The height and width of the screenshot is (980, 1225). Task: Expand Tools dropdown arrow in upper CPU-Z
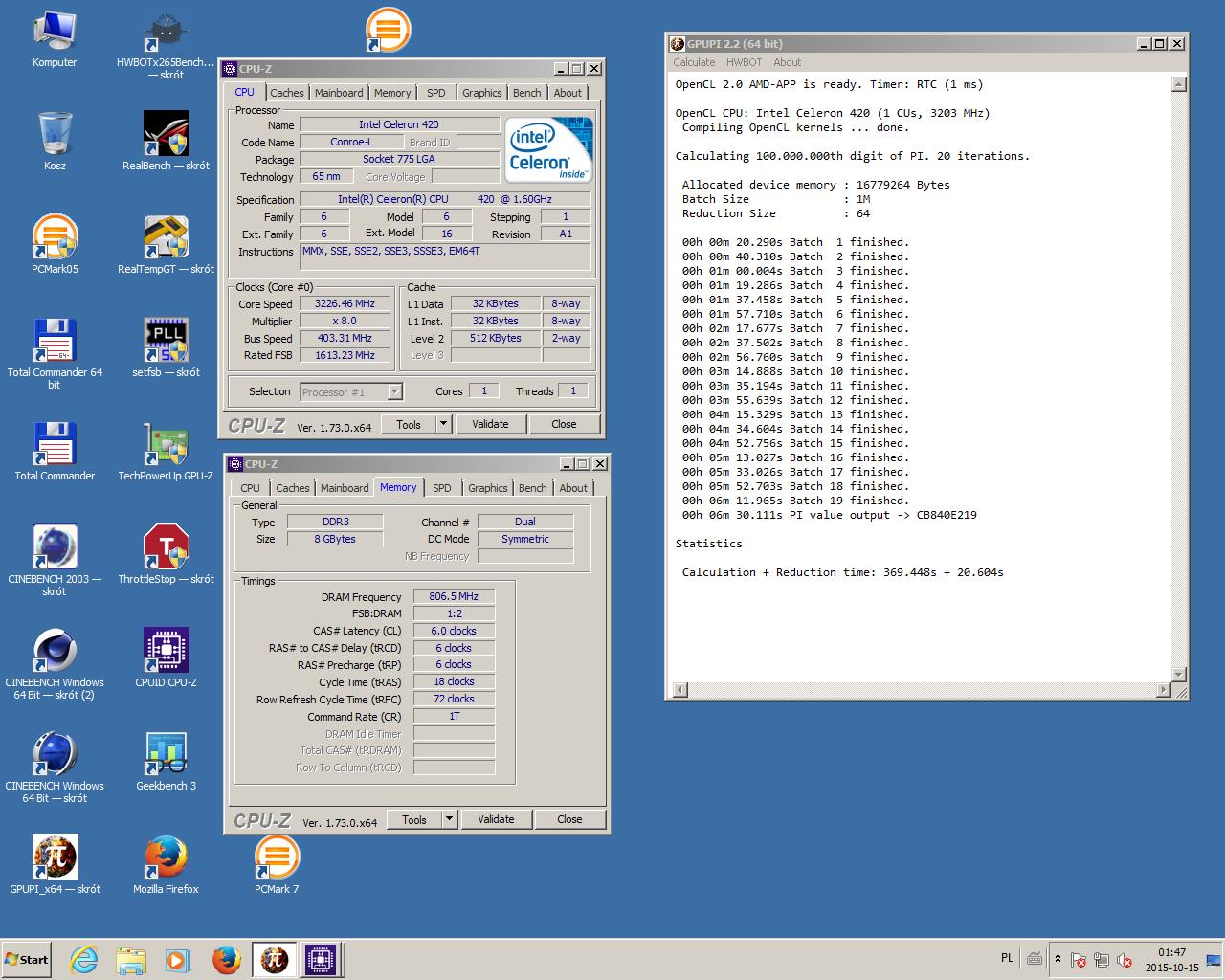[x=443, y=424]
